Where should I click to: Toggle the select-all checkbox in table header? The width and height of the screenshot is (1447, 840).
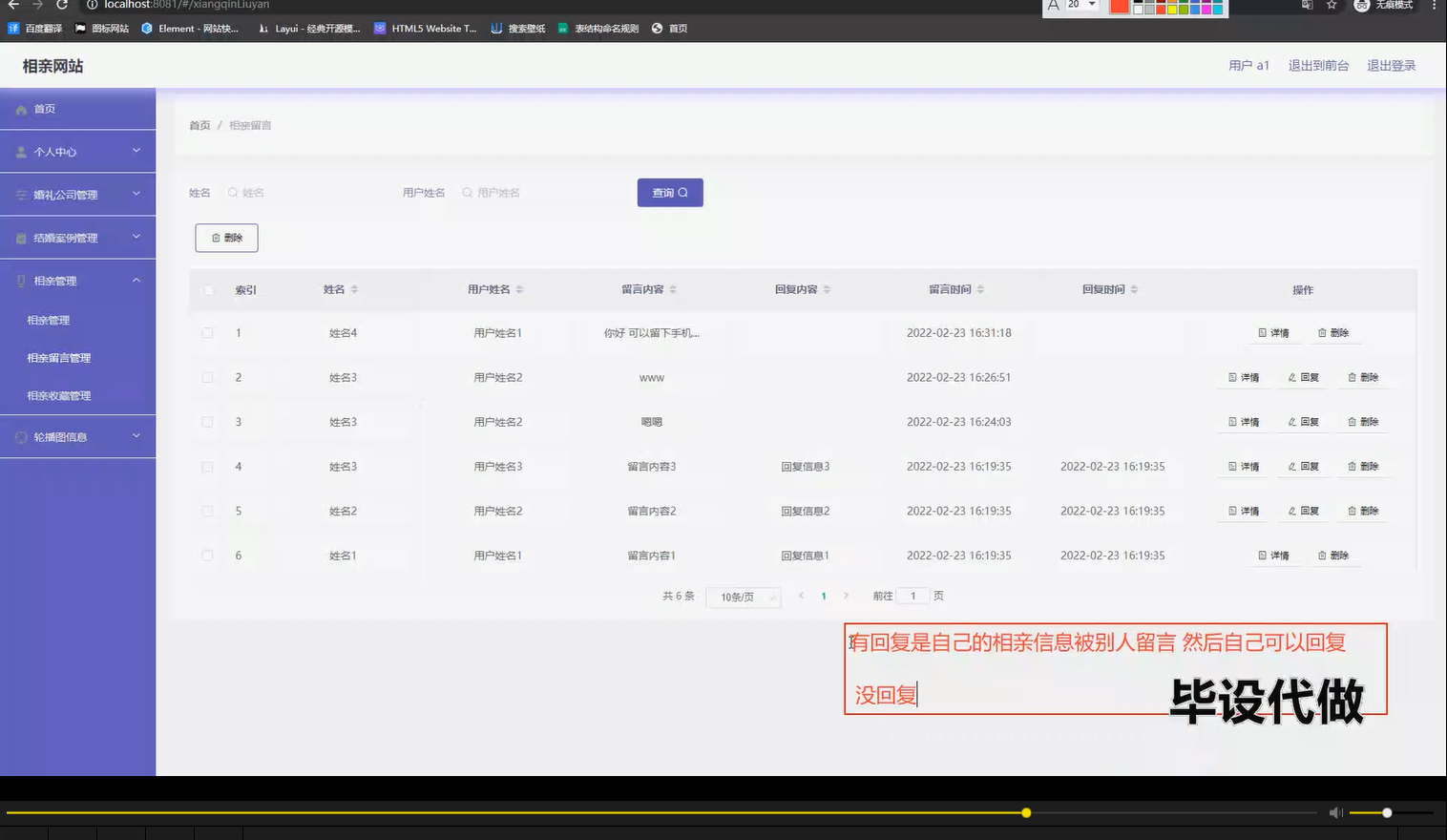point(207,289)
